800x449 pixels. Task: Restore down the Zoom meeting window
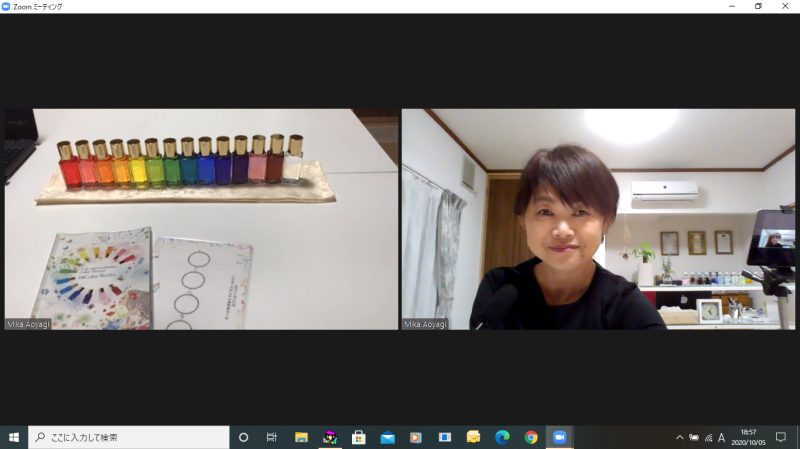(x=757, y=6)
